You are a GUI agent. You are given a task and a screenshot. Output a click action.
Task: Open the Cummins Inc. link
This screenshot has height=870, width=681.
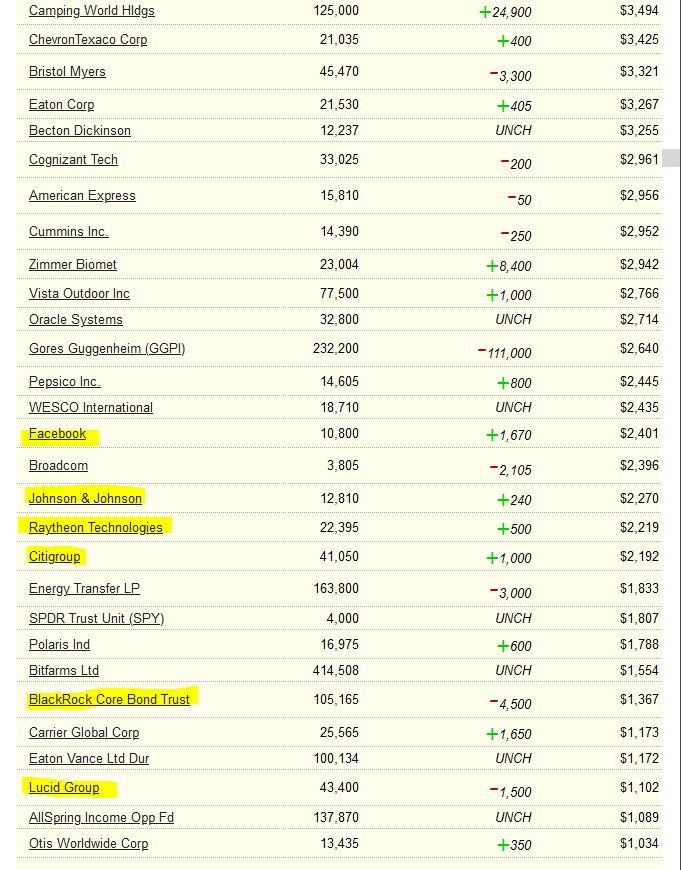pyautogui.click(x=69, y=232)
